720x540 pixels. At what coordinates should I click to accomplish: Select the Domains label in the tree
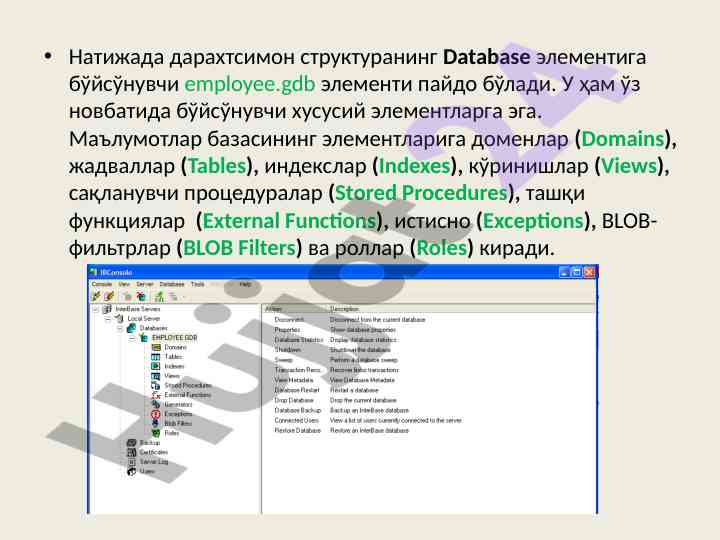(175, 347)
